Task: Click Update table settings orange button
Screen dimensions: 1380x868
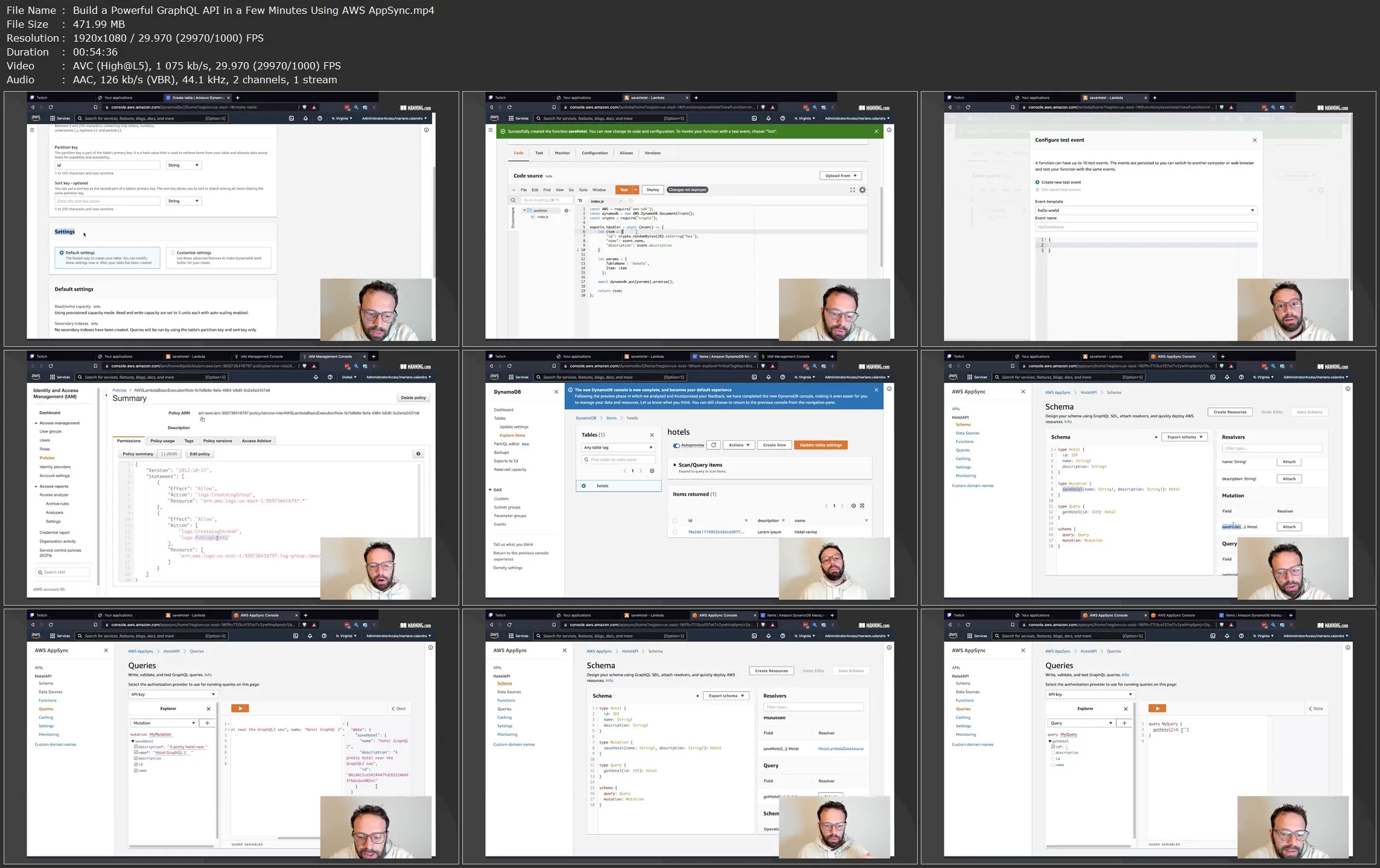Action: 821,445
